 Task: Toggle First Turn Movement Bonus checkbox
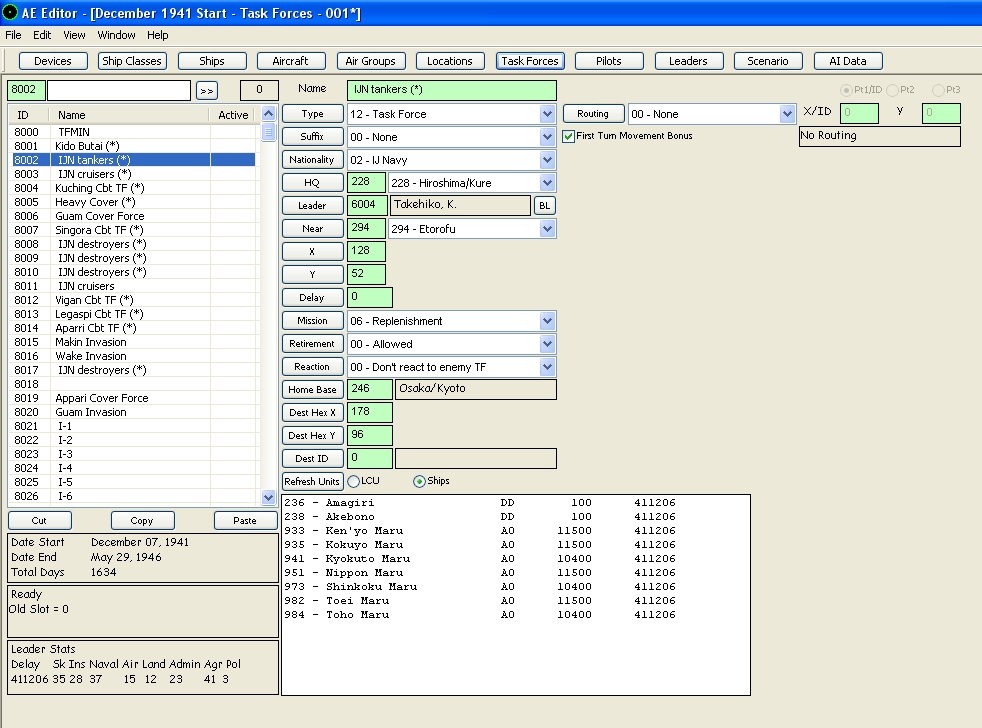tap(569, 136)
